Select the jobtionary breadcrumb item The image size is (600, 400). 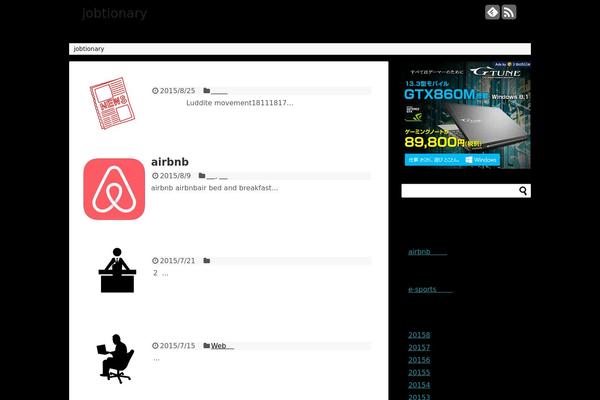(x=88, y=48)
